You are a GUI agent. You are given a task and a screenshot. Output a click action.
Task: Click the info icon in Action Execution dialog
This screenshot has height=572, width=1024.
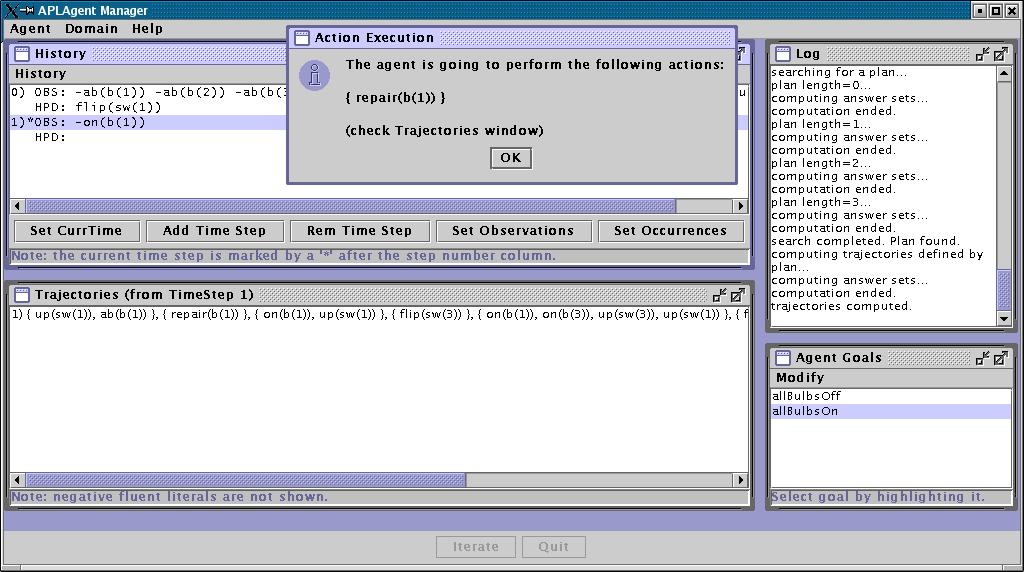coord(315,75)
